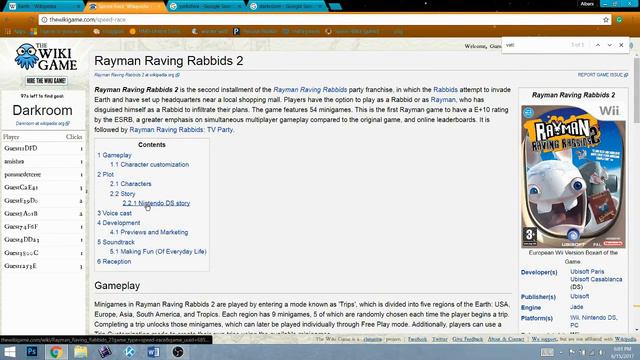Click the taskbar clock
The image size is (640, 360).
click(x=621, y=352)
